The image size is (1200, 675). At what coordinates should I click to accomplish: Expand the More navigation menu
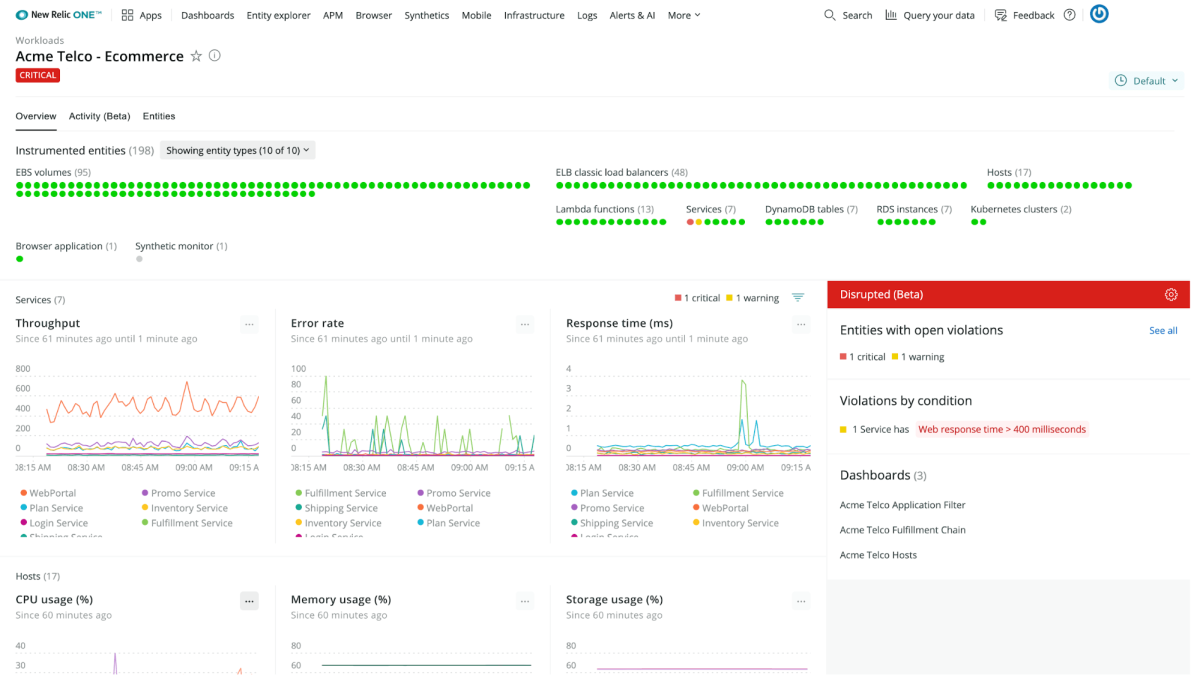tap(684, 15)
